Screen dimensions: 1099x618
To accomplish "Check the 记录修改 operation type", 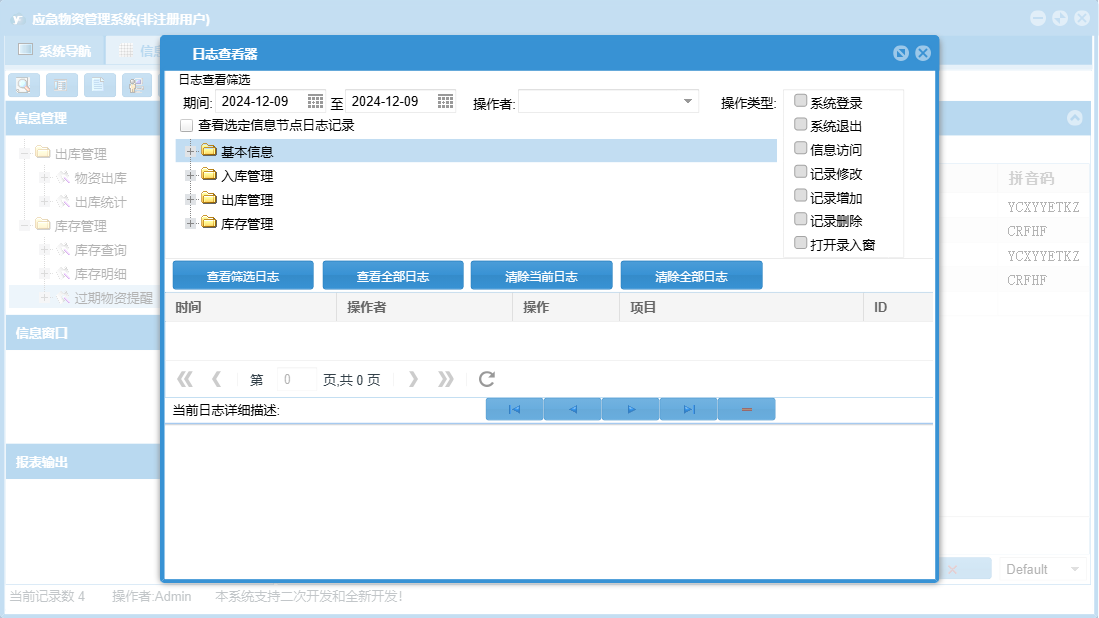I will 800,172.
